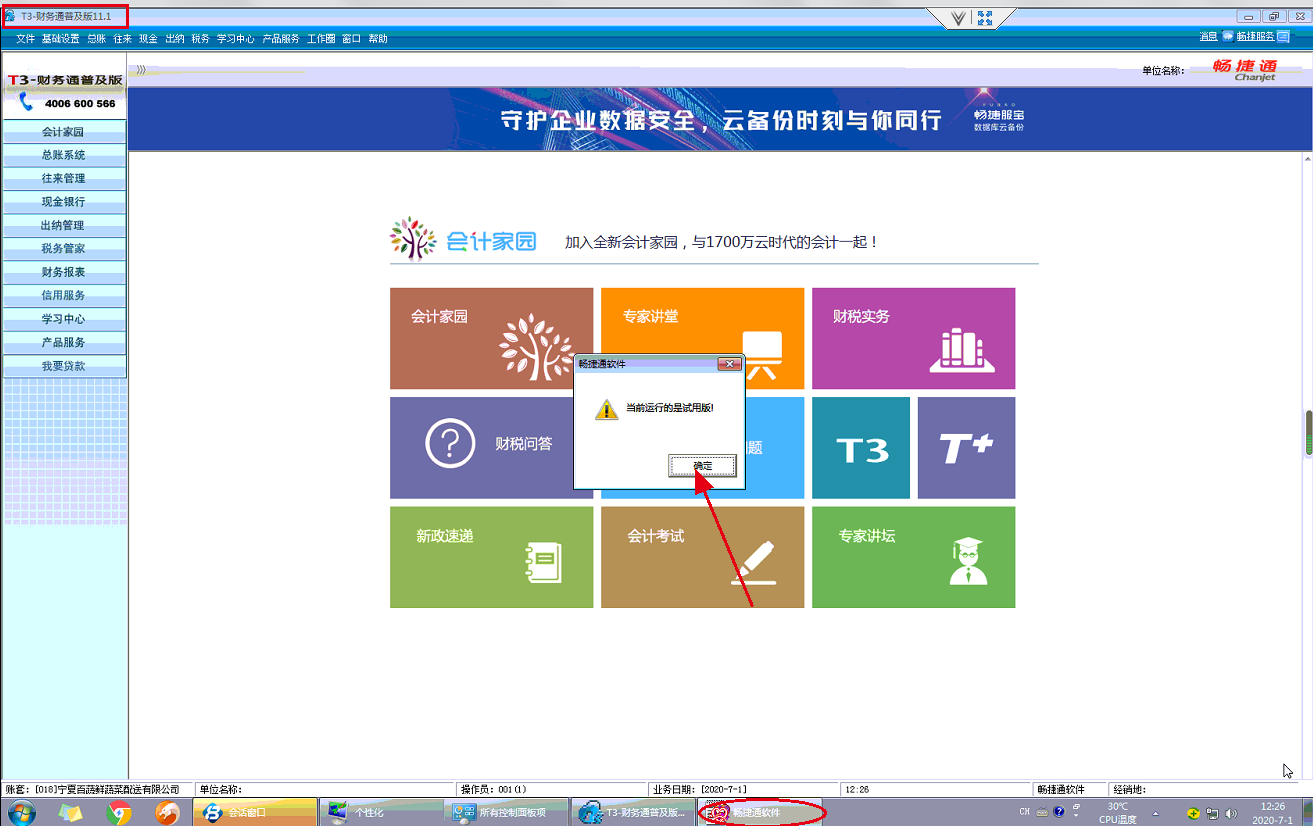The image size is (1313, 826).
Task: Switch to 个性化 taskbar window
Action: (380, 812)
